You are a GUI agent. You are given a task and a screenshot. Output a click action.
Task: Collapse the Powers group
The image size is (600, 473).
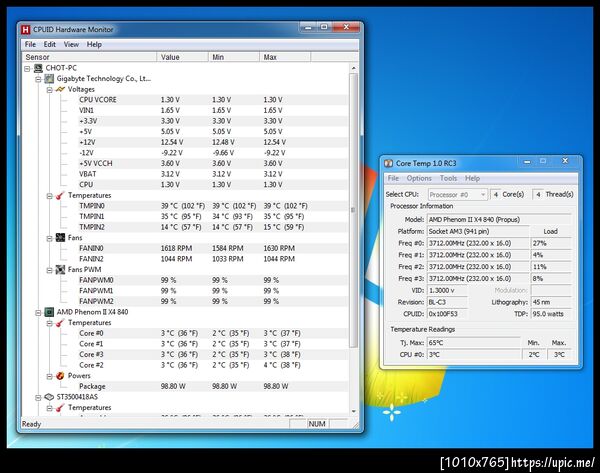pos(49,377)
